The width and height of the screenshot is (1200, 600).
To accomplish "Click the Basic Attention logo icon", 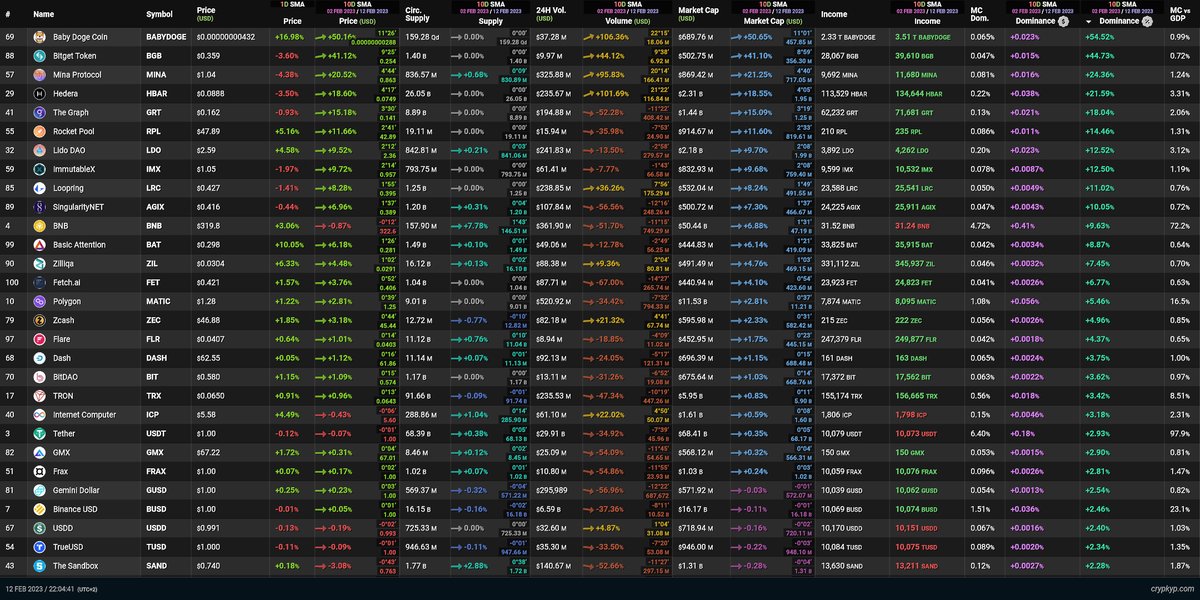I will coord(39,244).
